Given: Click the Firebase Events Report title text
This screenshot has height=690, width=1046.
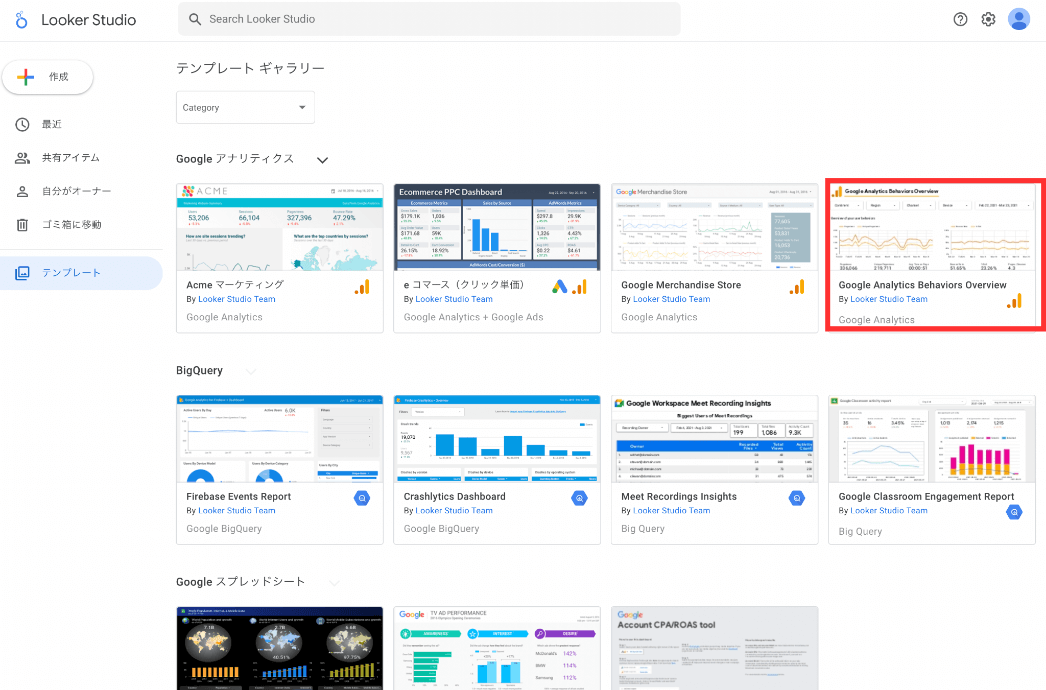Looking at the screenshot, I should click(x=238, y=496).
